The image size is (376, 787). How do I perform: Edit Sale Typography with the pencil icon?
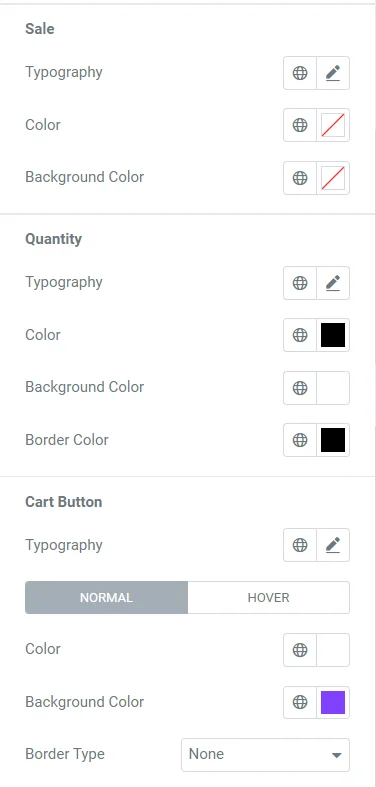click(333, 73)
